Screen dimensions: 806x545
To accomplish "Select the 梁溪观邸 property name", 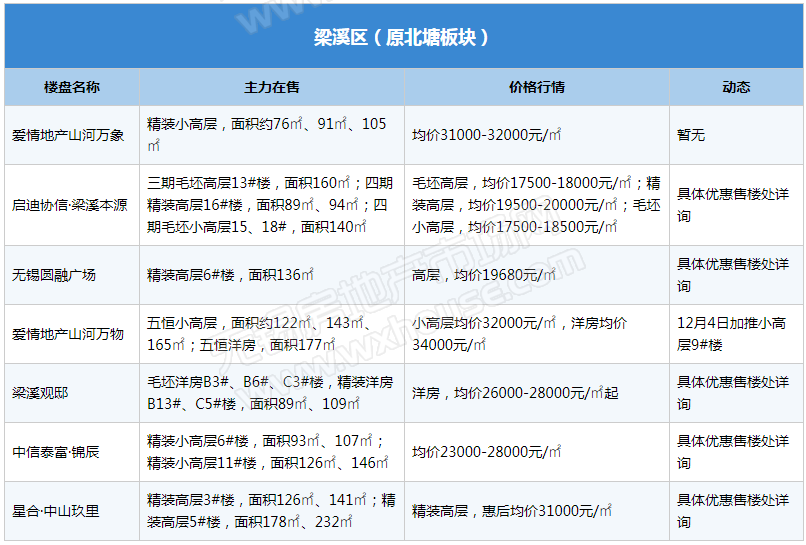I will pos(40,393).
